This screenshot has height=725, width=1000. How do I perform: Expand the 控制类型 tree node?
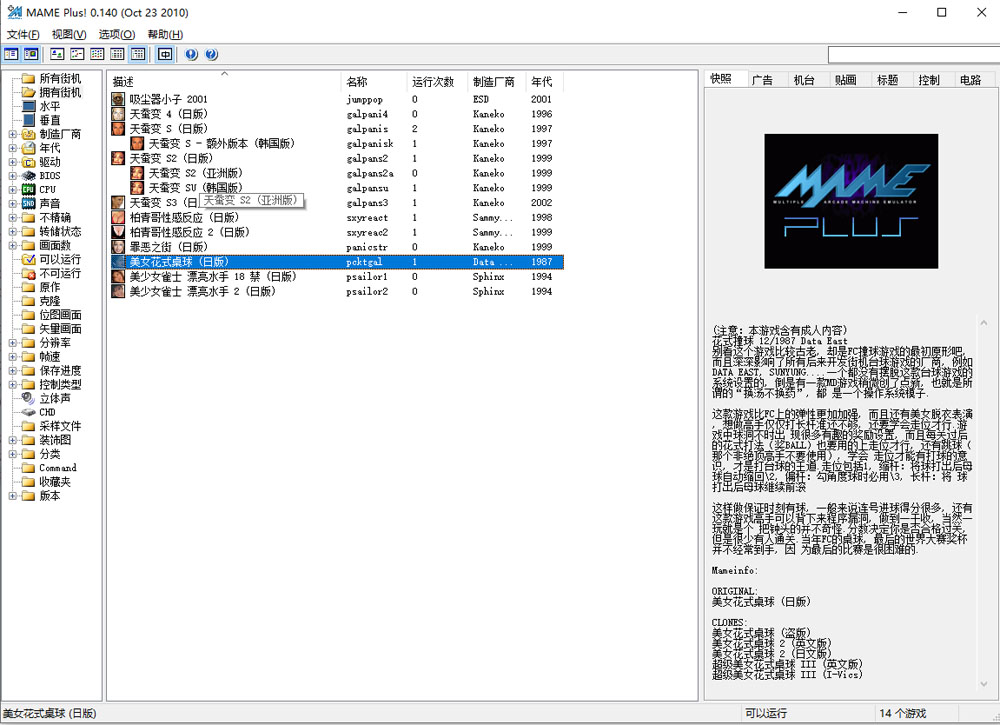[x=12, y=384]
